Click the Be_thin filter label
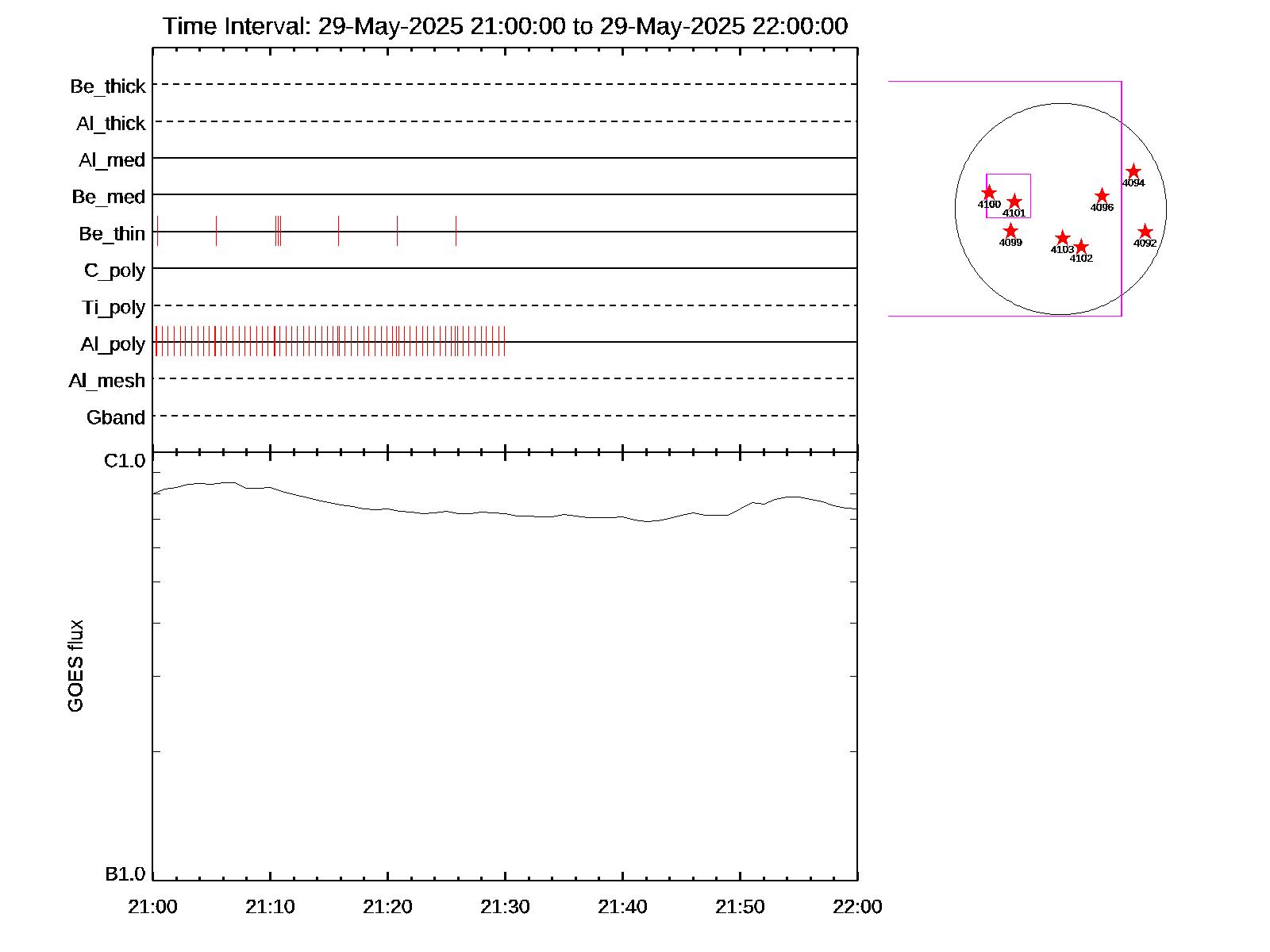 point(112,234)
